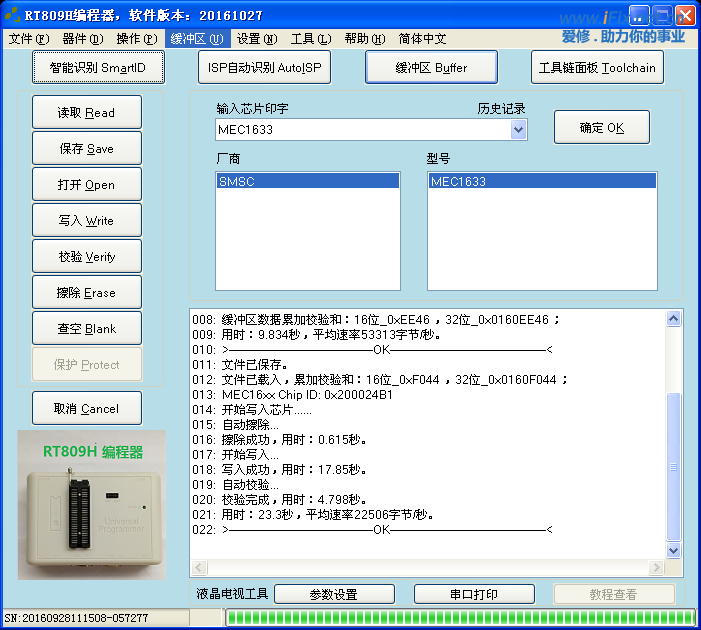Viewport: 701px width, 630px height.
Task: Confirm chip selection with OK
Action: coord(601,128)
